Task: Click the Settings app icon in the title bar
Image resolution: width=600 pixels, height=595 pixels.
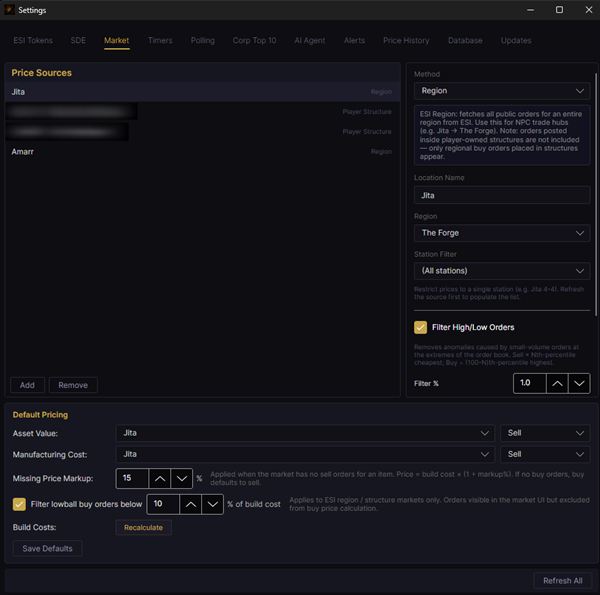Action: [x=9, y=10]
